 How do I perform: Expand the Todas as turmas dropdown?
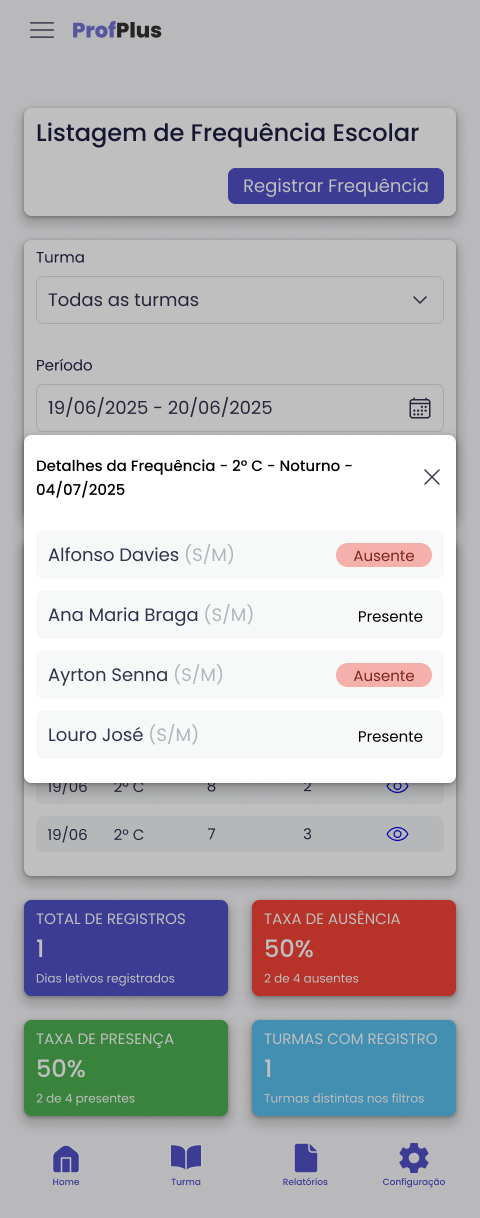point(240,300)
